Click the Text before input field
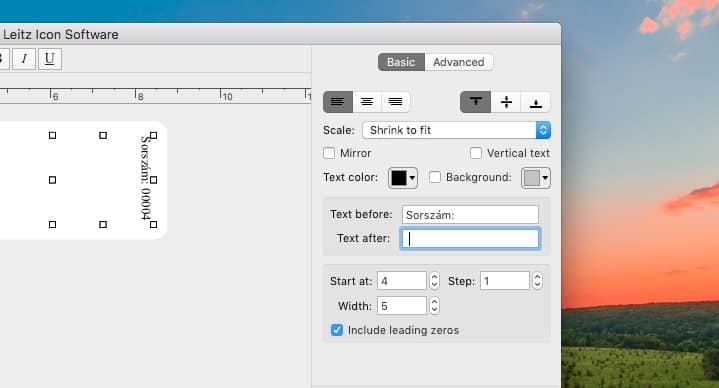This screenshot has height=388, width=719. (x=470, y=215)
